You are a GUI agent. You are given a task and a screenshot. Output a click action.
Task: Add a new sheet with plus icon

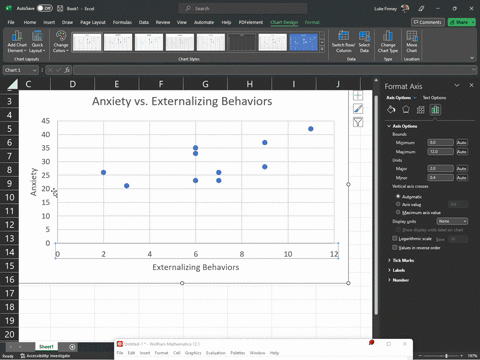(72, 347)
